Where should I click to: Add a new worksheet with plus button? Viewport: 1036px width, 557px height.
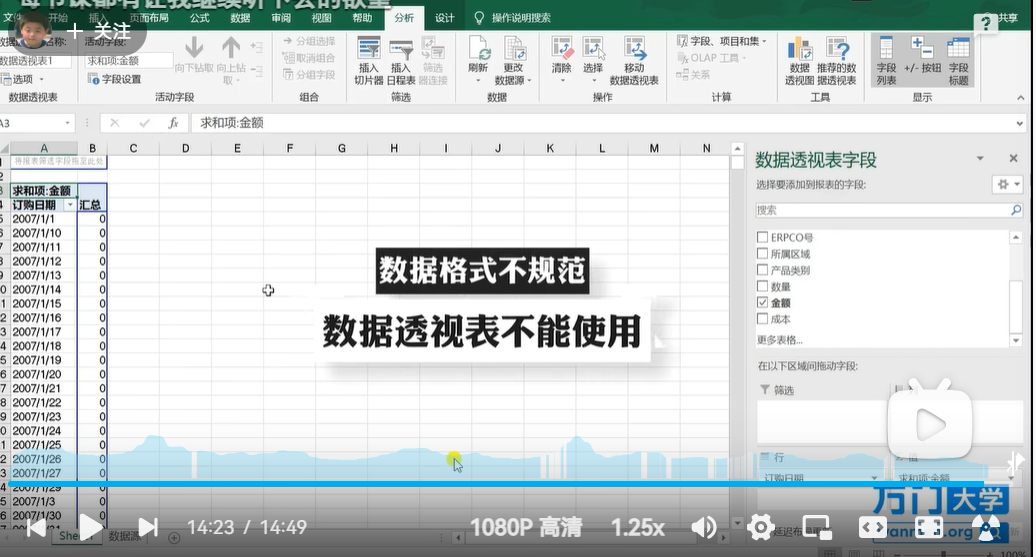[x=174, y=538]
